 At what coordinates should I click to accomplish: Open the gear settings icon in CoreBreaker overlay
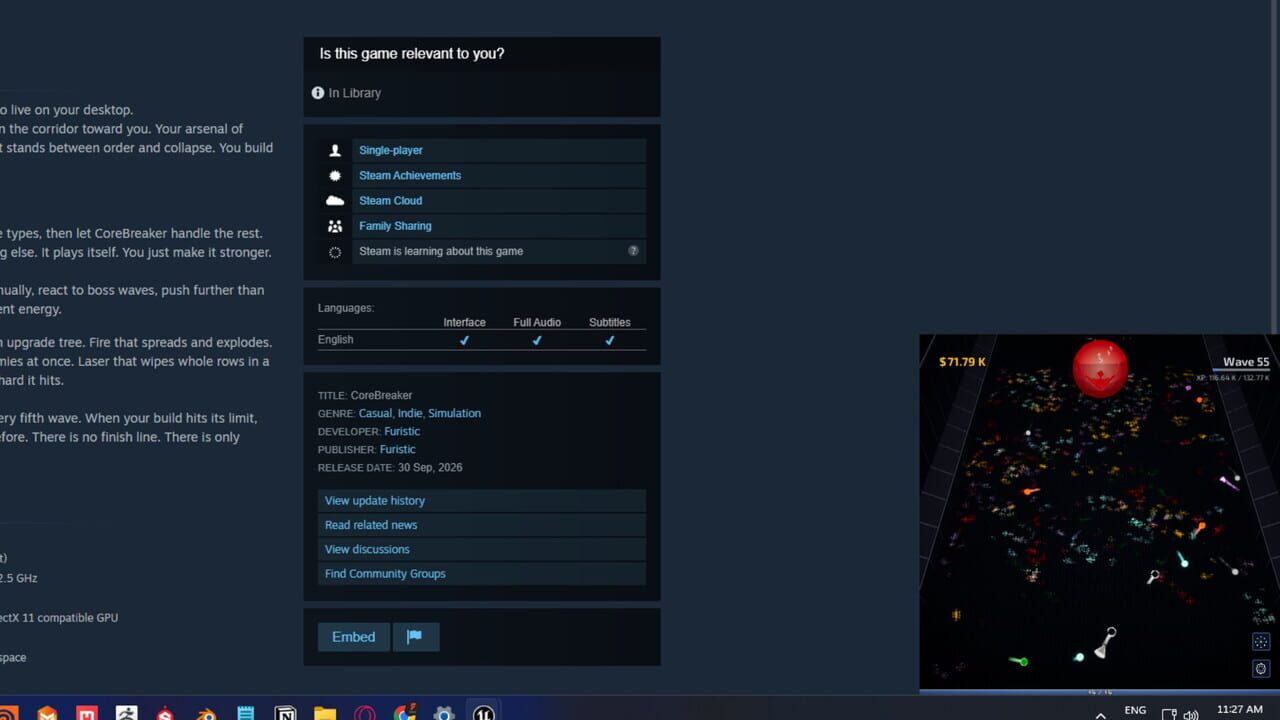coord(1261,668)
